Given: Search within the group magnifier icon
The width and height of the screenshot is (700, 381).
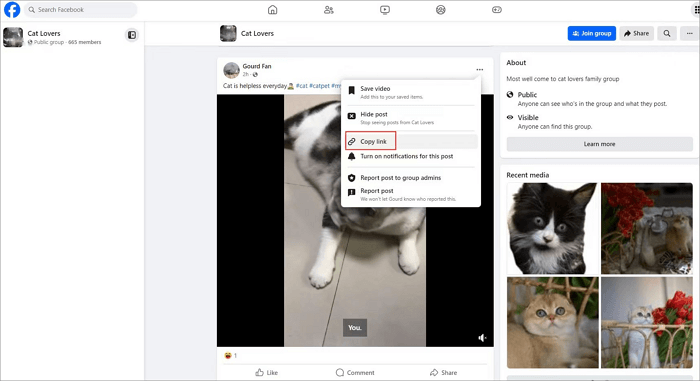Looking at the screenshot, I should tap(667, 33).
